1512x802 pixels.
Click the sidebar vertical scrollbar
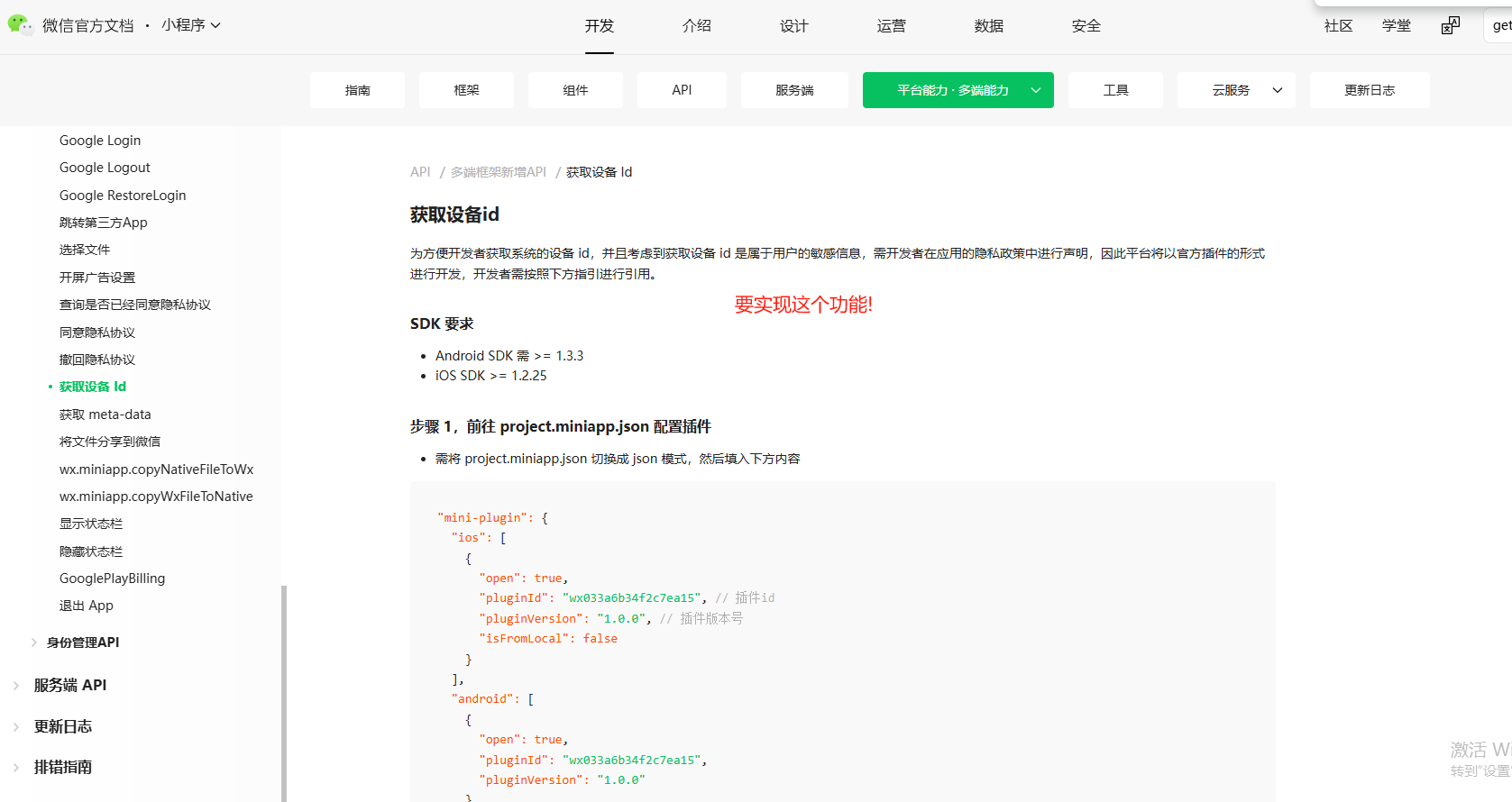pyautogui.click(x=284, y=694)
